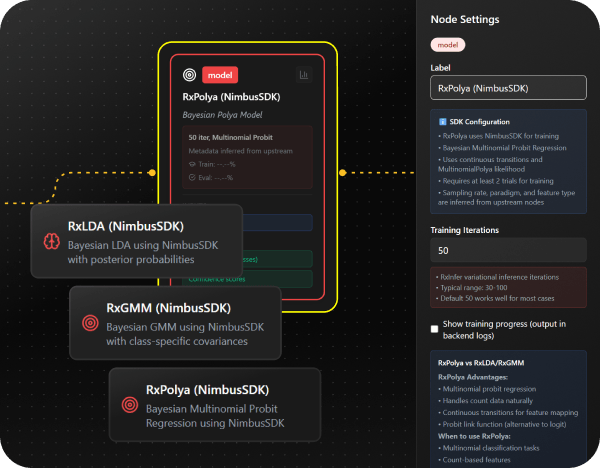Click the target icon in RxPolya node header

coord(188,74)
